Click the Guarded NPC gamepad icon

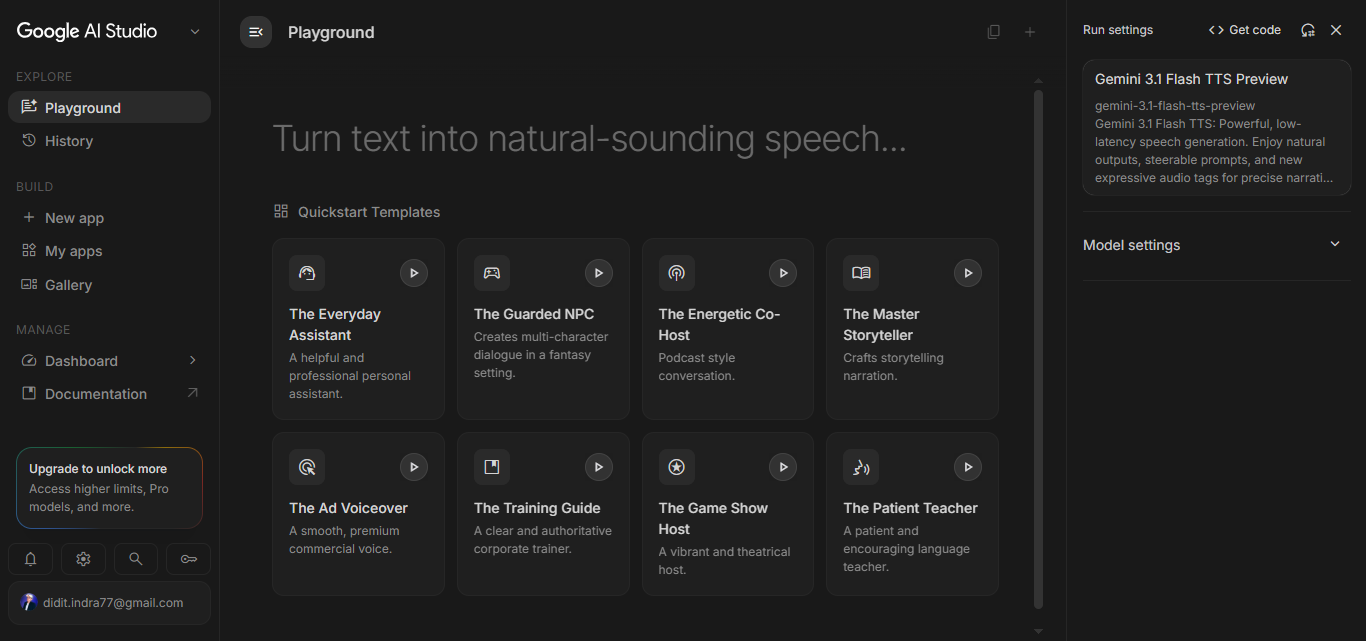coord(492,273)
